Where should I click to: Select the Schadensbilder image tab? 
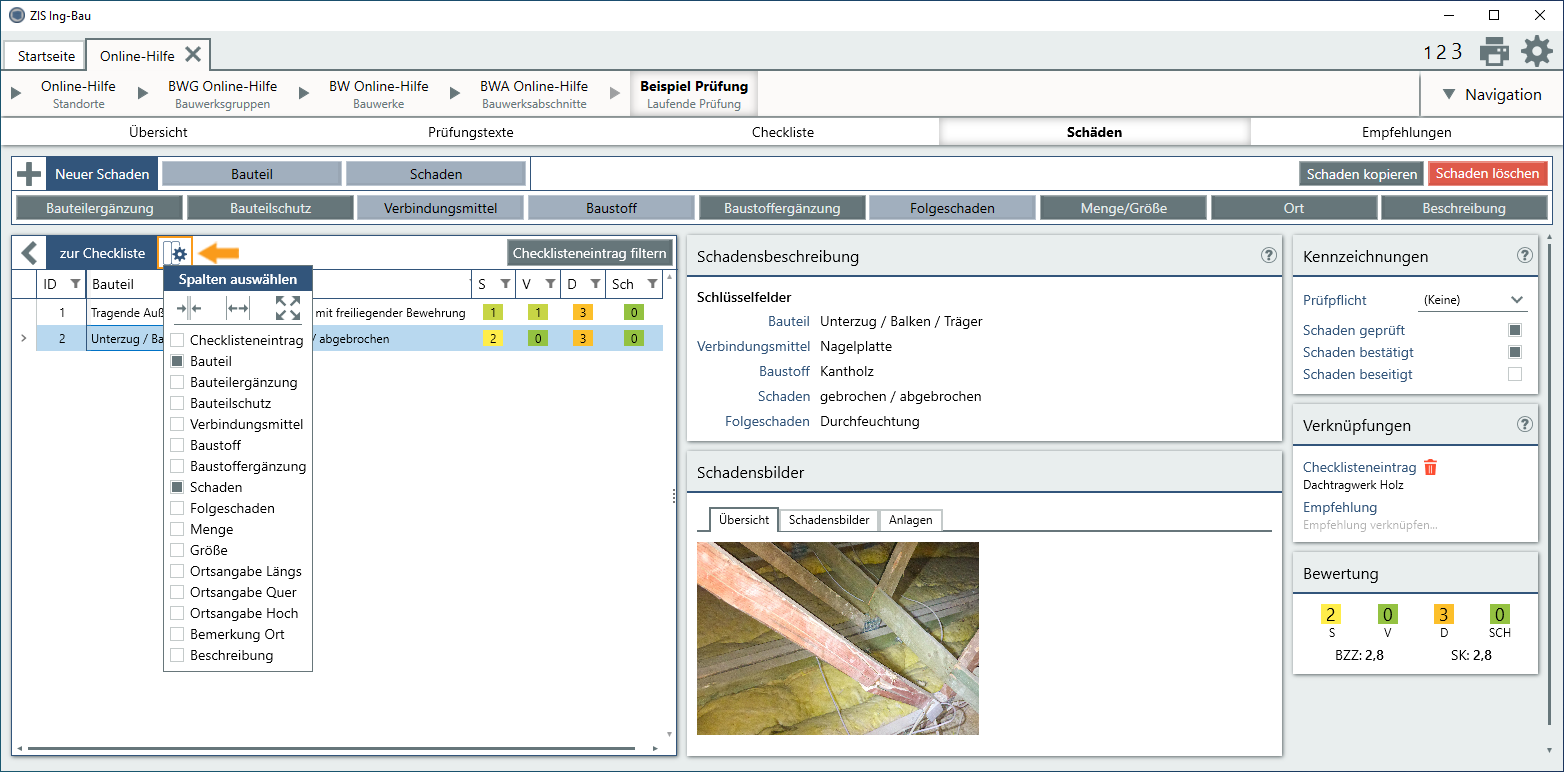tap(828, 520)
